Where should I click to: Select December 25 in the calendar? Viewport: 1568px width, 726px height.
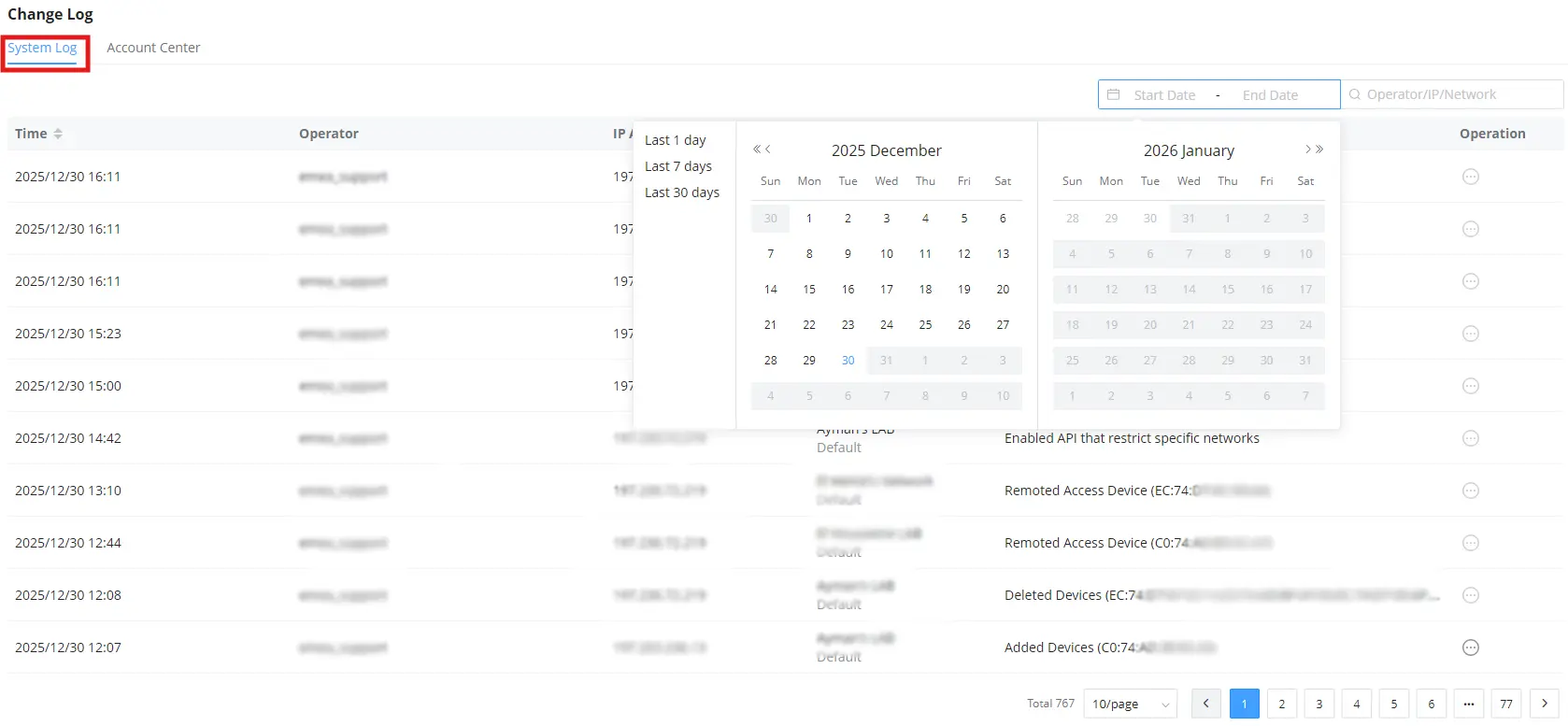pos(925,325)
